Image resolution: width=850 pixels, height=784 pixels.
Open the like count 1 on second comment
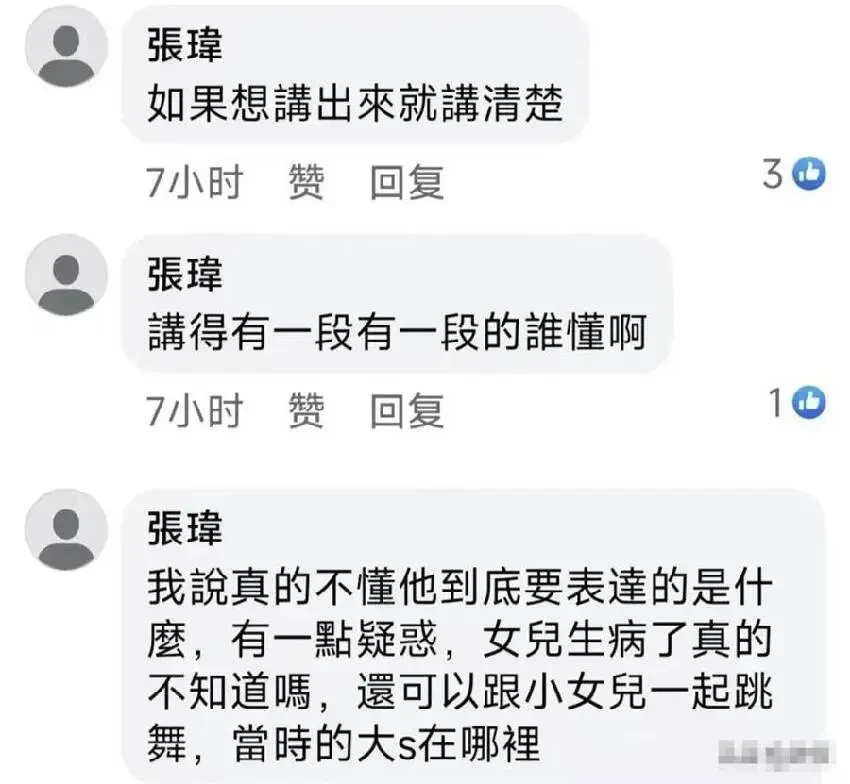776,402
